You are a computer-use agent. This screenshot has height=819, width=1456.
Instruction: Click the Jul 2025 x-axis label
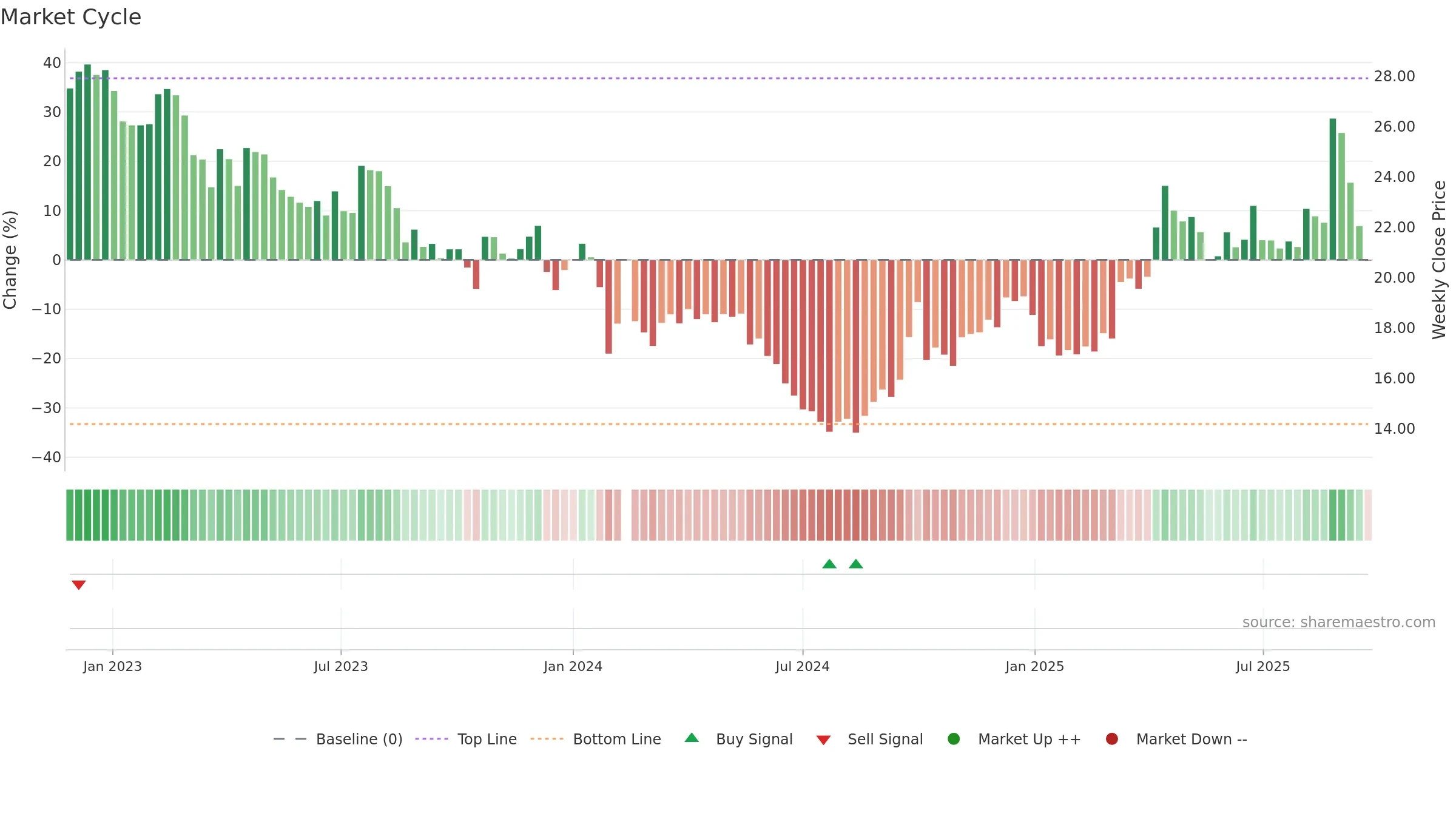point(1263,666)
